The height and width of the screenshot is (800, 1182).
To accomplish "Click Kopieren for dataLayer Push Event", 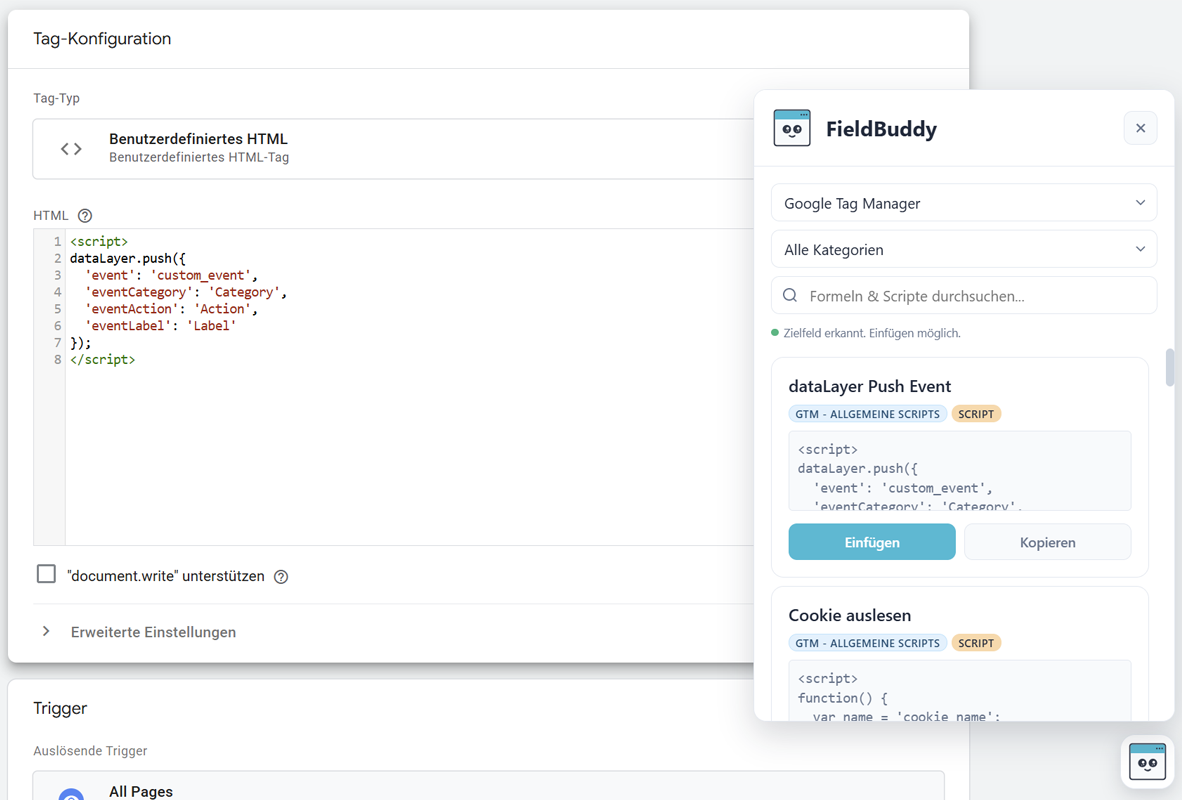I will click(1047, 542).
